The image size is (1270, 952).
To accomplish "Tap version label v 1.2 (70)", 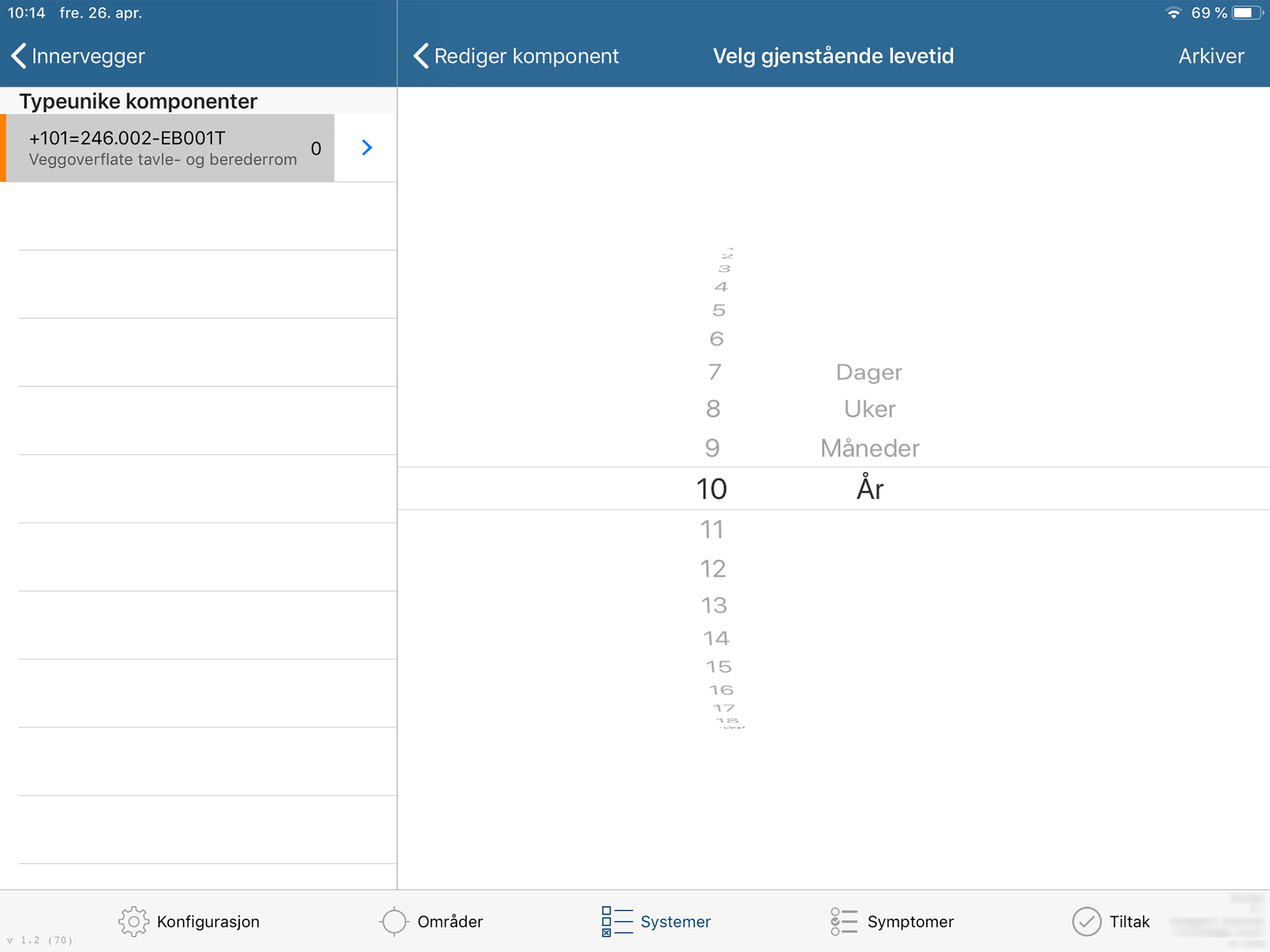I will [x=40, y=940].
